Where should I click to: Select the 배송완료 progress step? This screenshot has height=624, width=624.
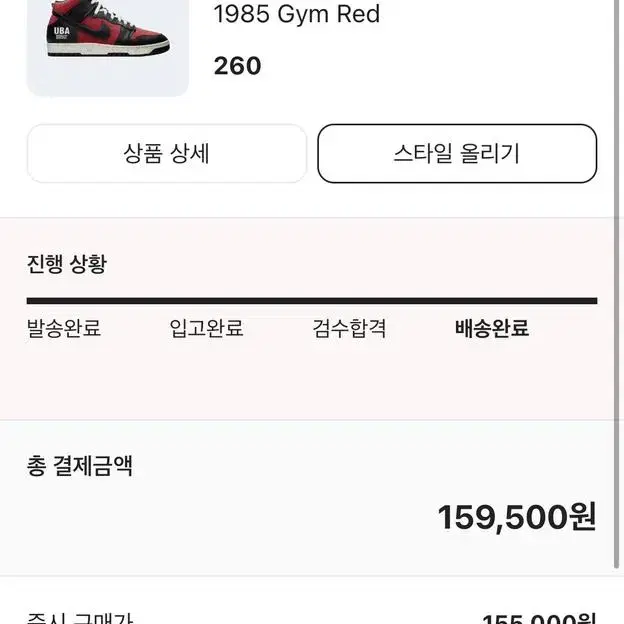tap(492, 328)
